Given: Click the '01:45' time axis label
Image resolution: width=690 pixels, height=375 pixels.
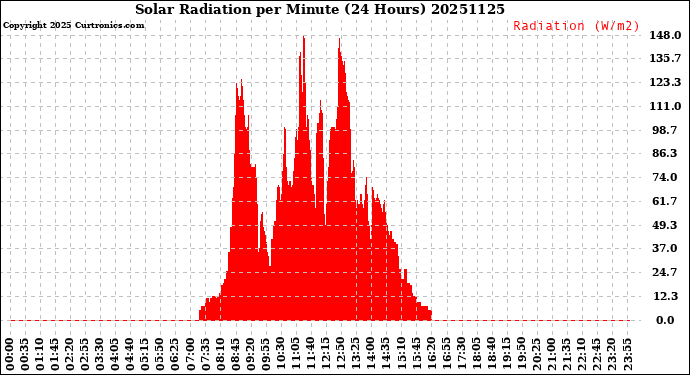Looking at the screenshot, I should click(55, 355).
